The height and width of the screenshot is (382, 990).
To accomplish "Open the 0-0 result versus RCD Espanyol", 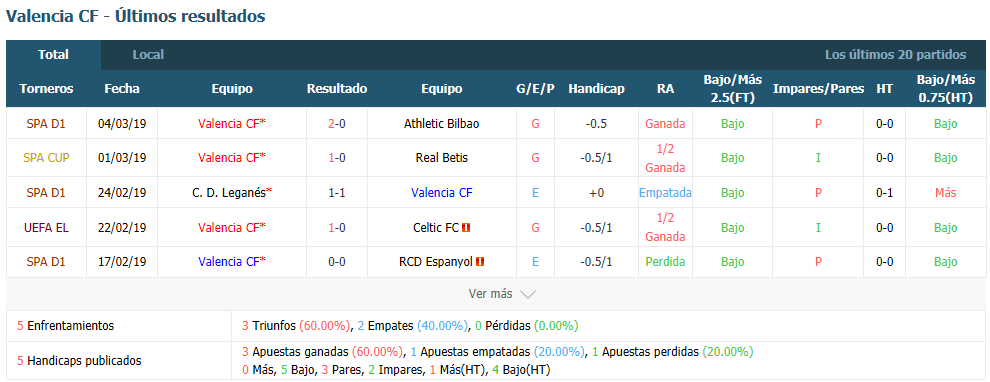I will pos(337,261).
